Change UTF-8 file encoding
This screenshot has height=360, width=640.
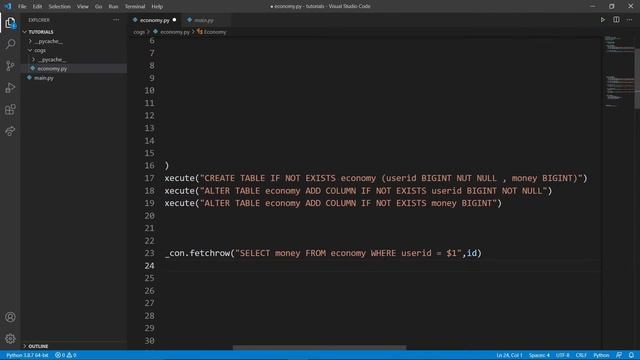coord(562,355)
